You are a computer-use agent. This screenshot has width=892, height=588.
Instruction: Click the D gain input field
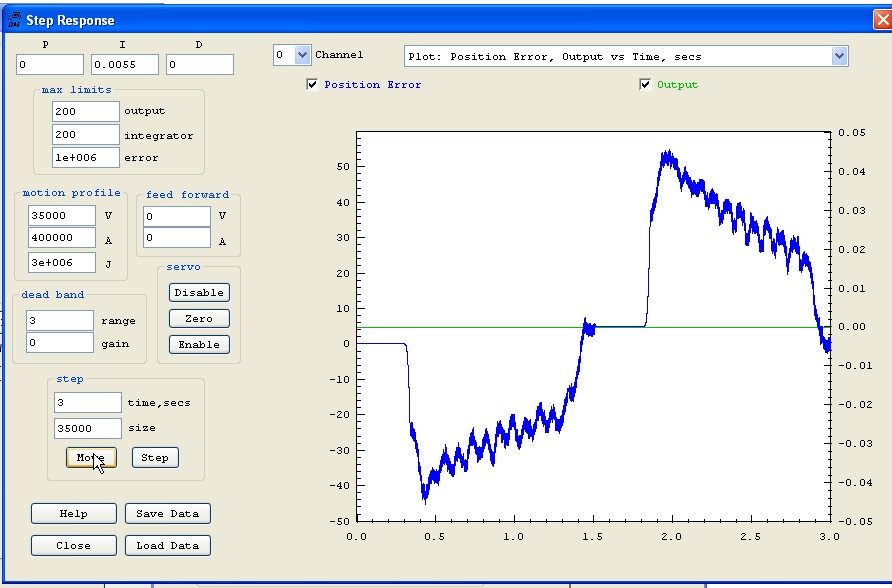tap(199, 65)
